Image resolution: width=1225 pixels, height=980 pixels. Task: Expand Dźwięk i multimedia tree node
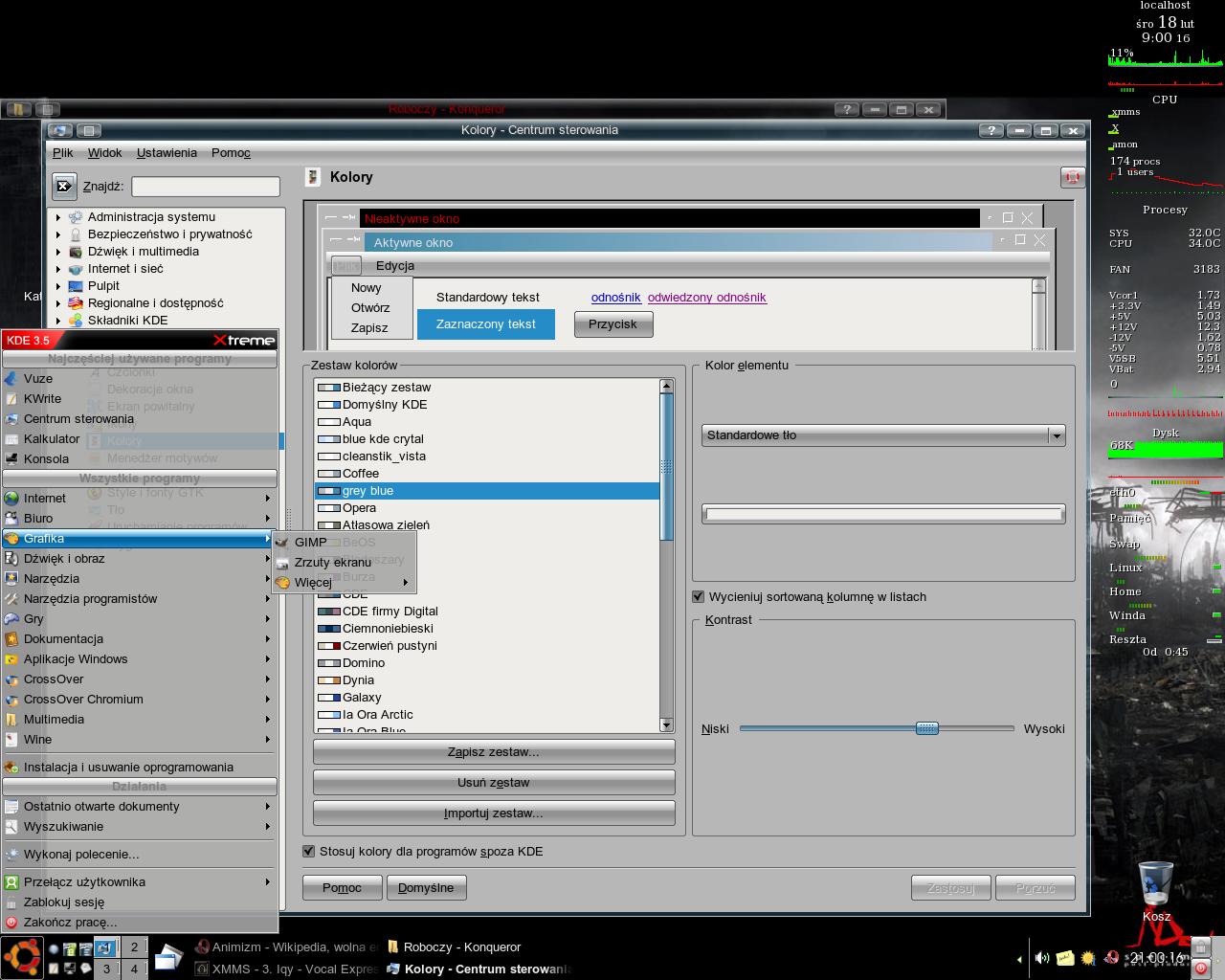[x=58, y=252]
